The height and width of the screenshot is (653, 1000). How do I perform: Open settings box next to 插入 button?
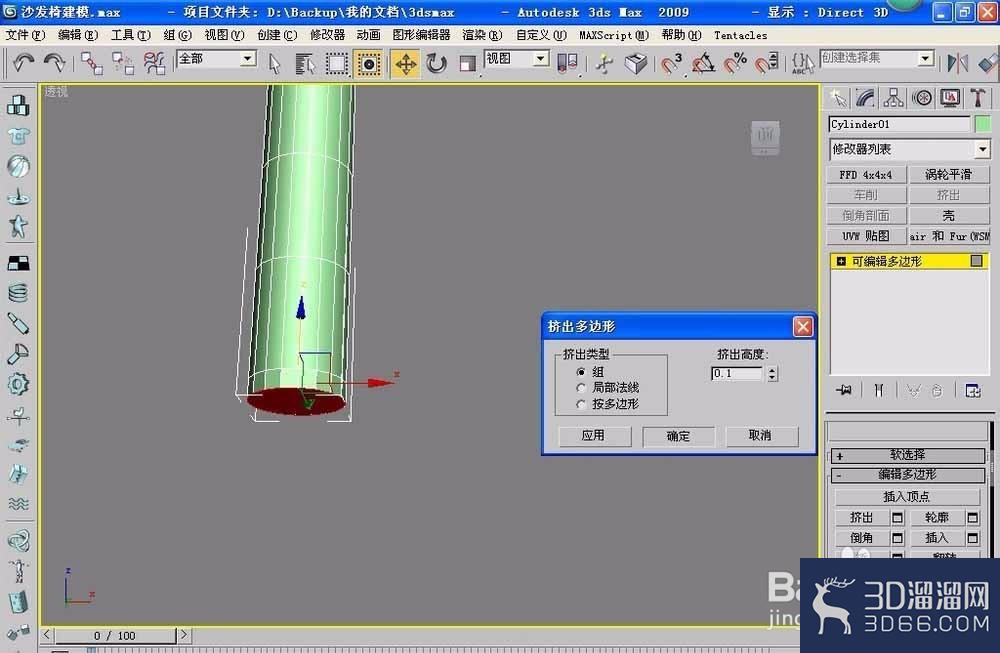click(973, 538)
